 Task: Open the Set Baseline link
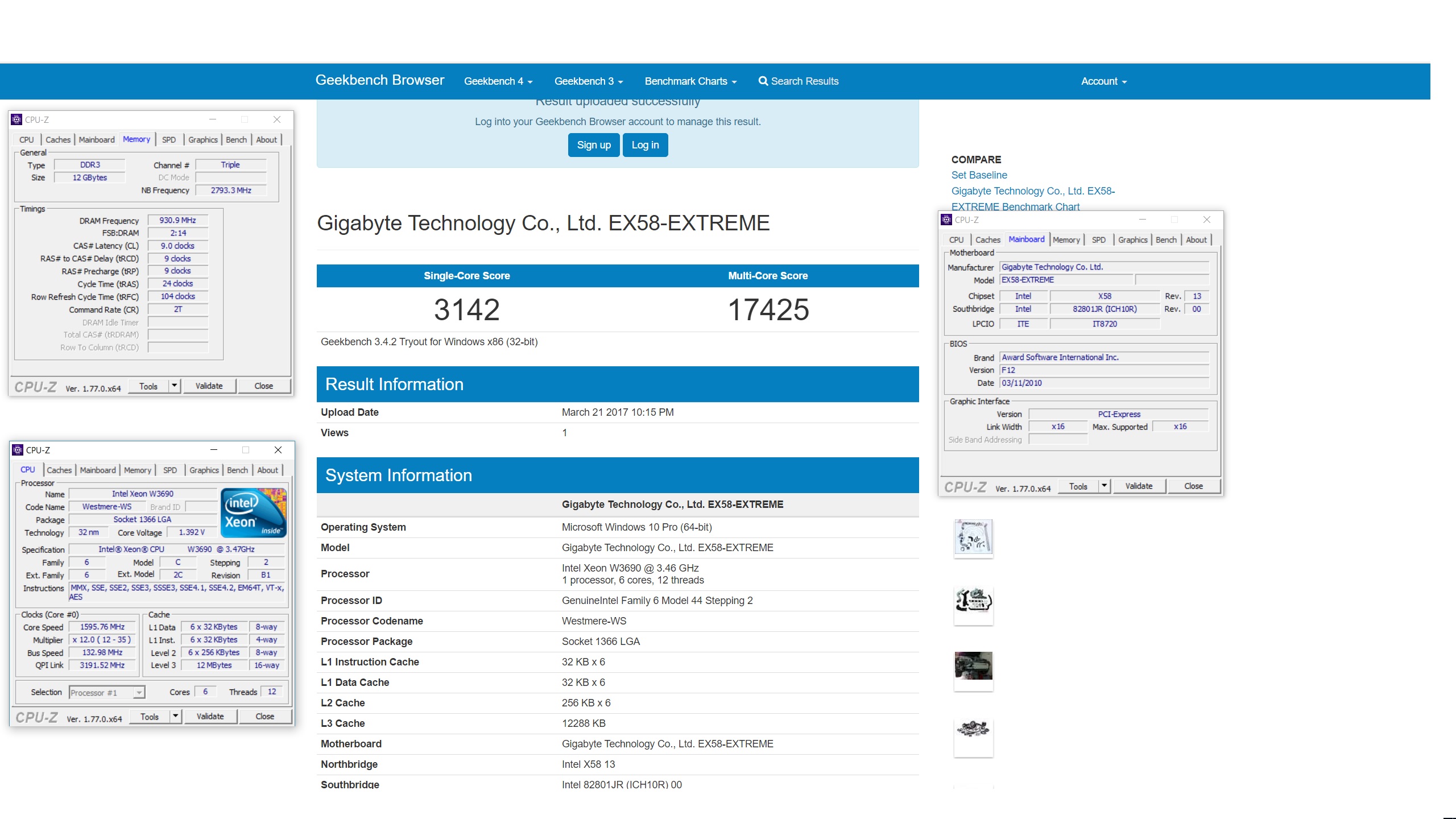(x=979, y=175)
